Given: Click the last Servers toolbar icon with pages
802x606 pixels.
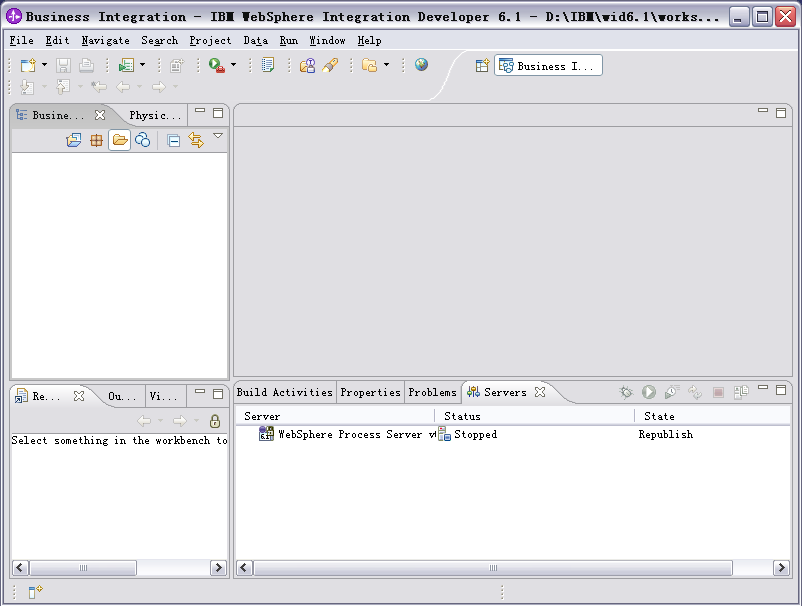Looking at the screenshot, I should [741, 392].
